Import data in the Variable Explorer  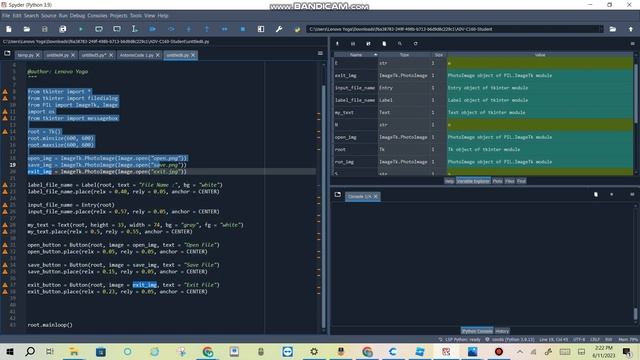(x=337, y=44)
